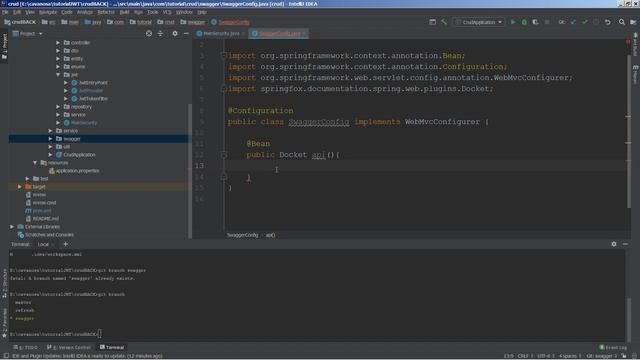The width and height of the screenshot is (640, 360).
Task: Start debugging with the bug icon
Action: tap(524, 22)
